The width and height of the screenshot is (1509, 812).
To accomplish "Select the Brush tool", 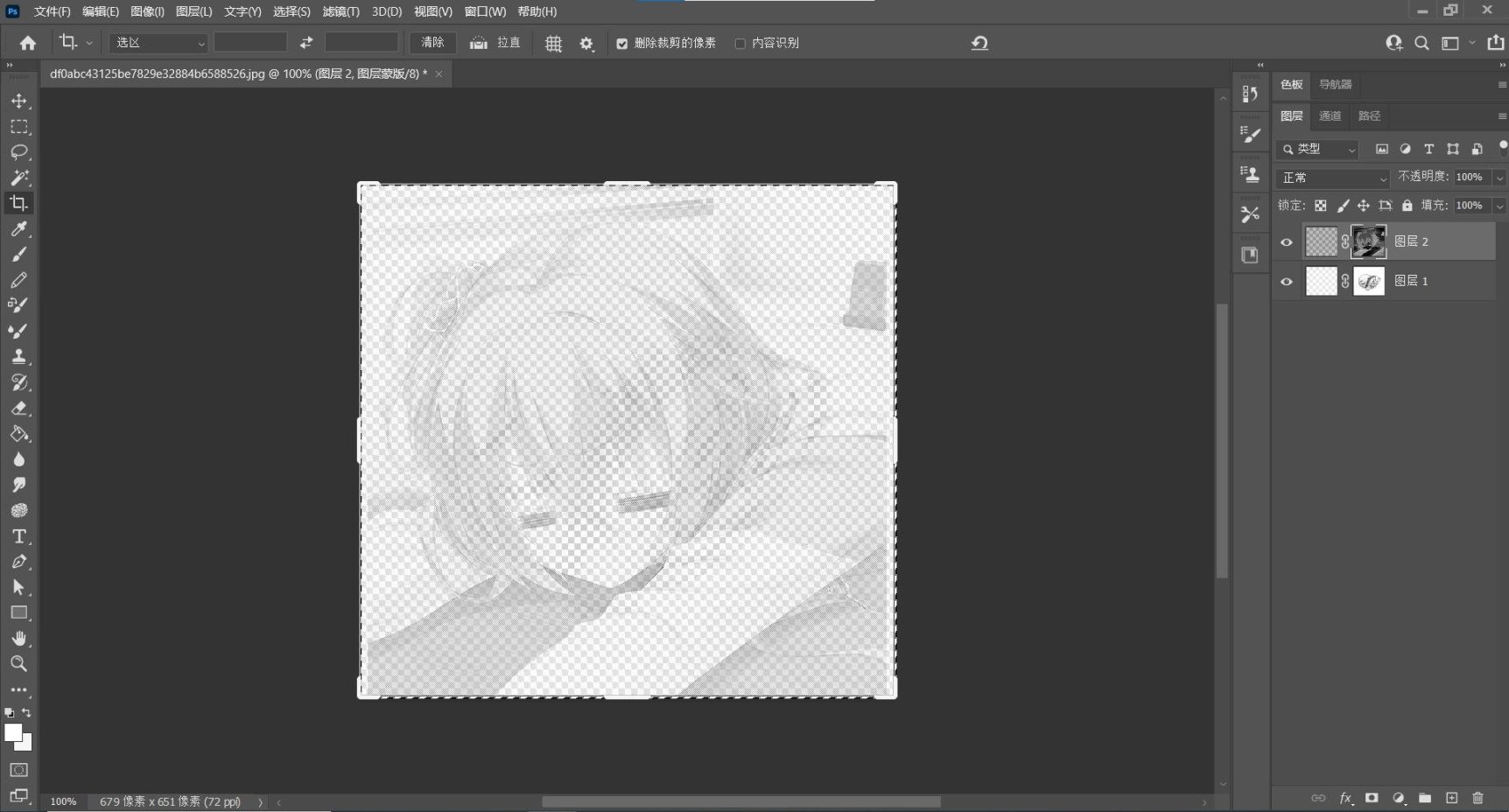I will click(x=19, y=255).
